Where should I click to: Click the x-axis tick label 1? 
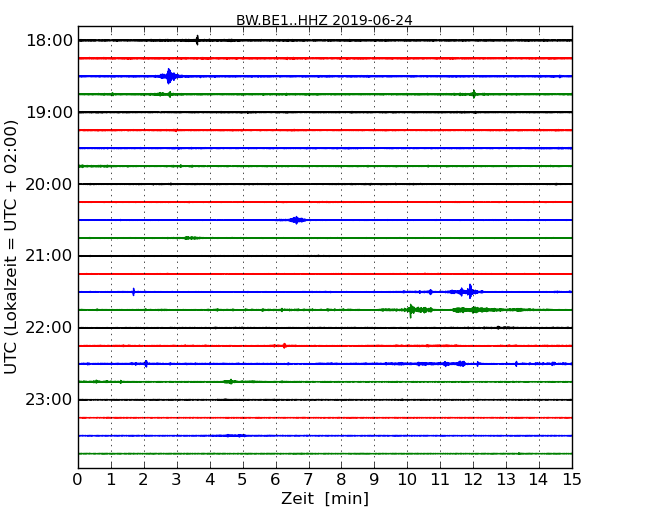[111, 480]
